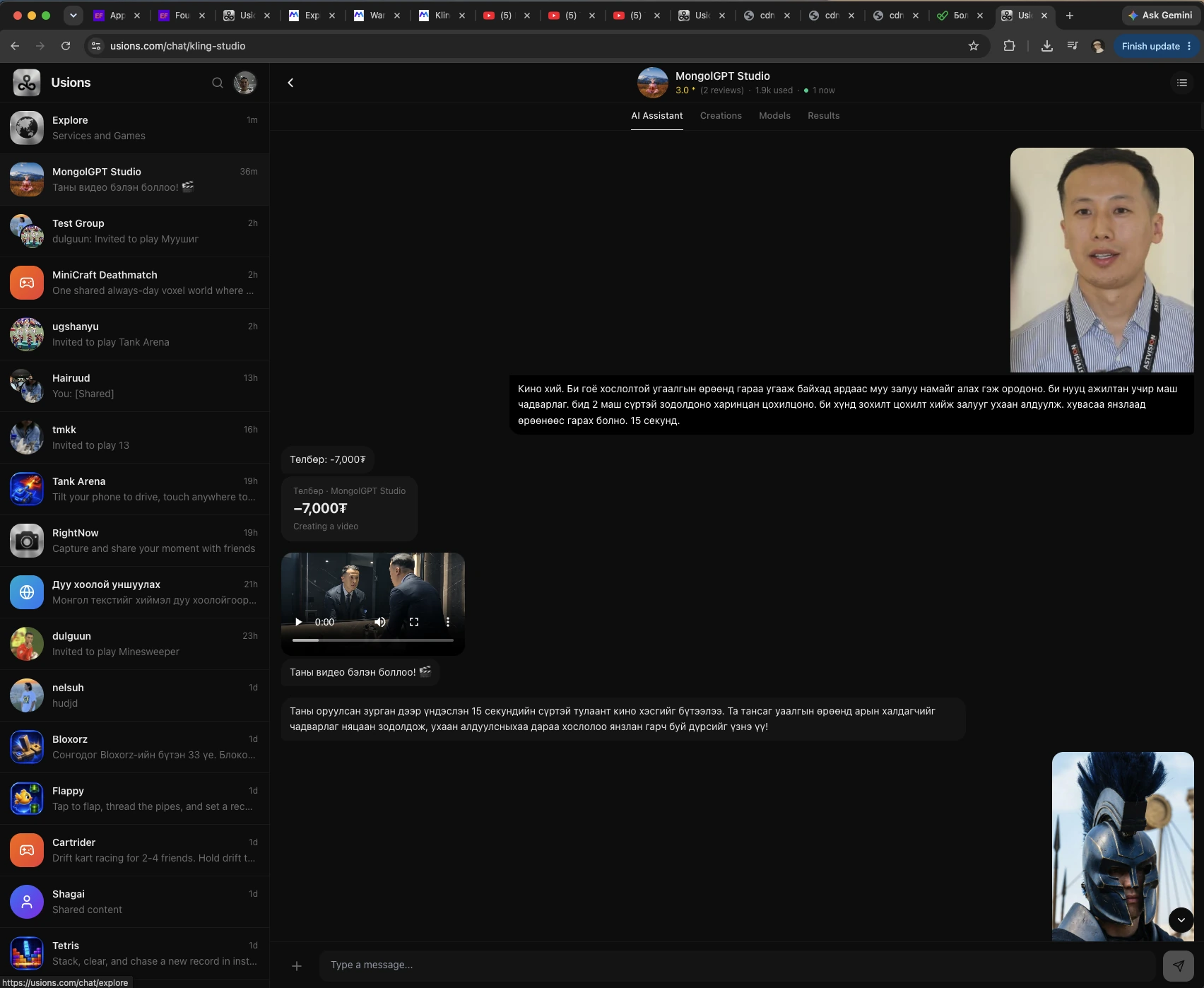The width and height of the screenshot is (1204, 988).
Task: Switch to the Creations tab
Action: 721,116
